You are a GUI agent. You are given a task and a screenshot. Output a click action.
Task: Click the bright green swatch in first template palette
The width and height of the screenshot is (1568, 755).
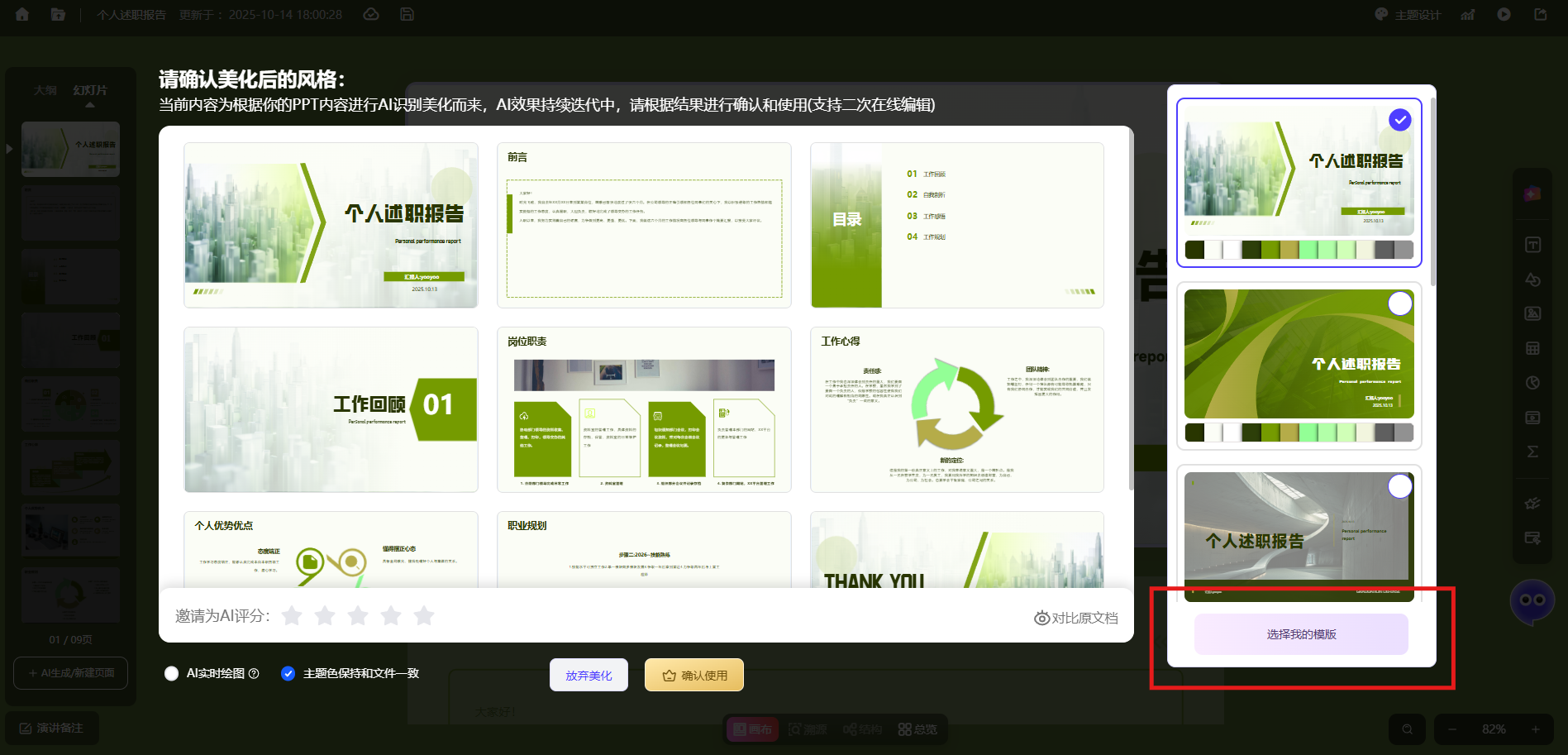[1308, 250]
